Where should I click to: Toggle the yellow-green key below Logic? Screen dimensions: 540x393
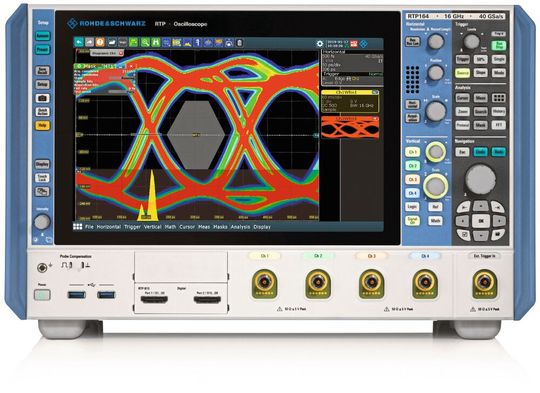(412, 220)
